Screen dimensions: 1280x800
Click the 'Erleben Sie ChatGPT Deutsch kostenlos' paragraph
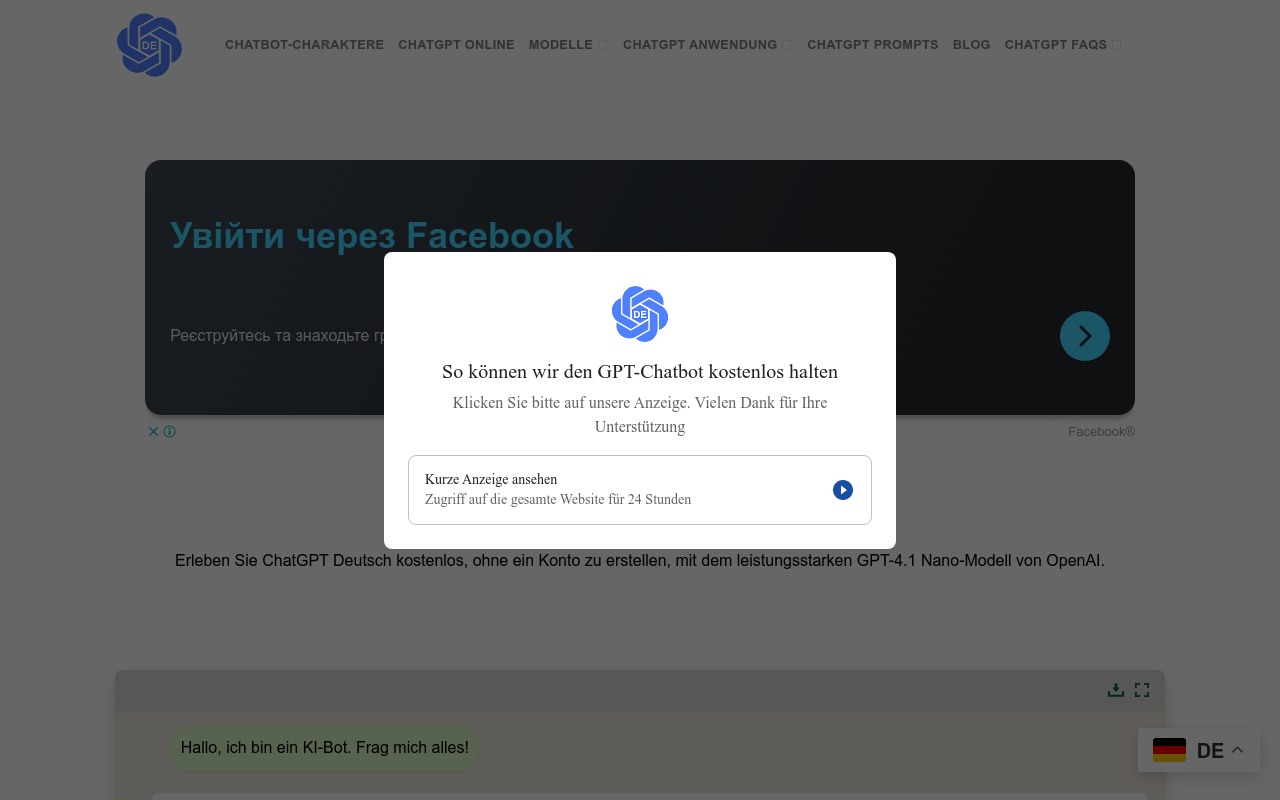pos(640,561)
